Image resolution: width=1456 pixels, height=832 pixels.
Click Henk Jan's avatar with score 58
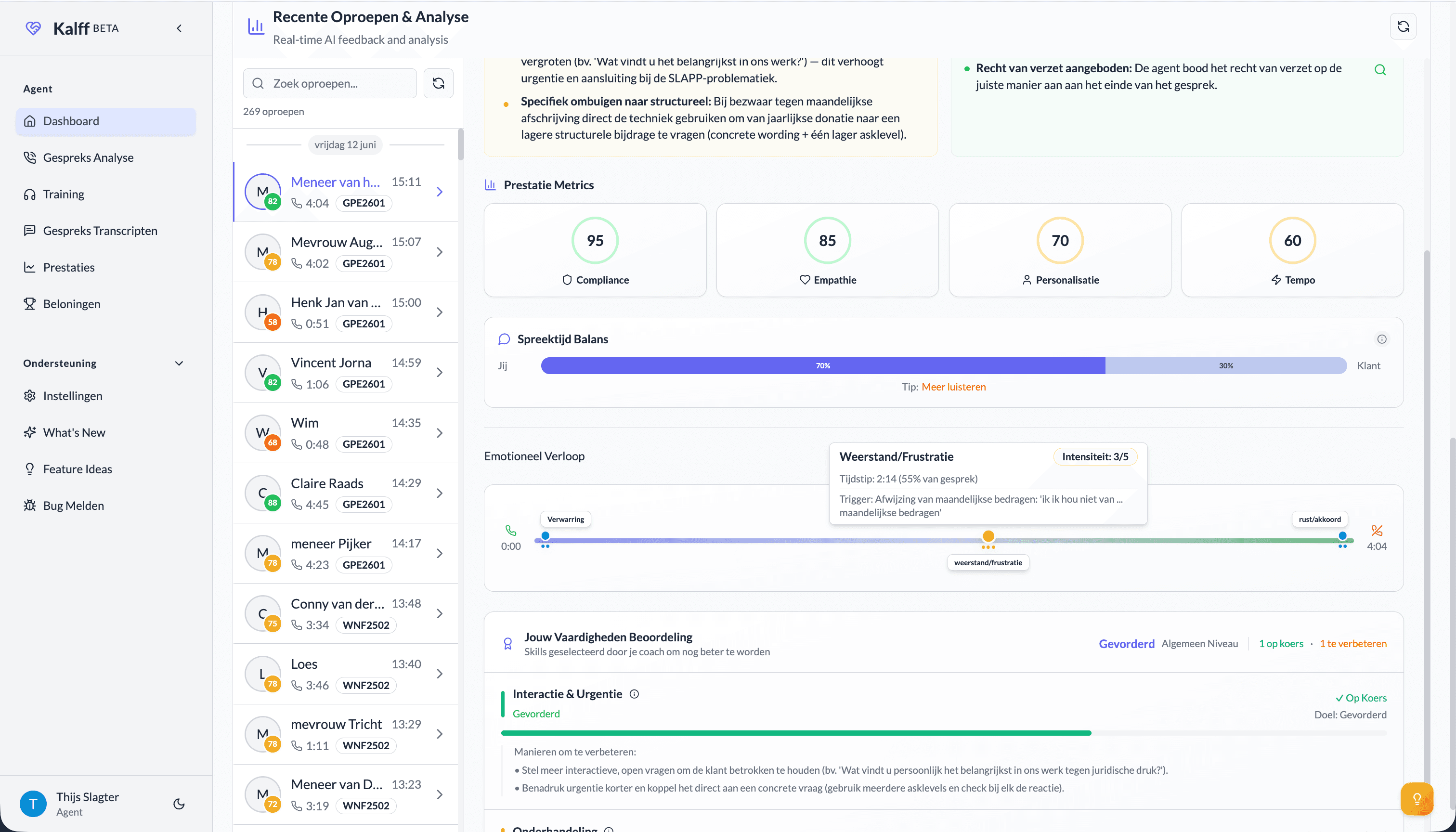pyautogui.click(x=262, y=312)
